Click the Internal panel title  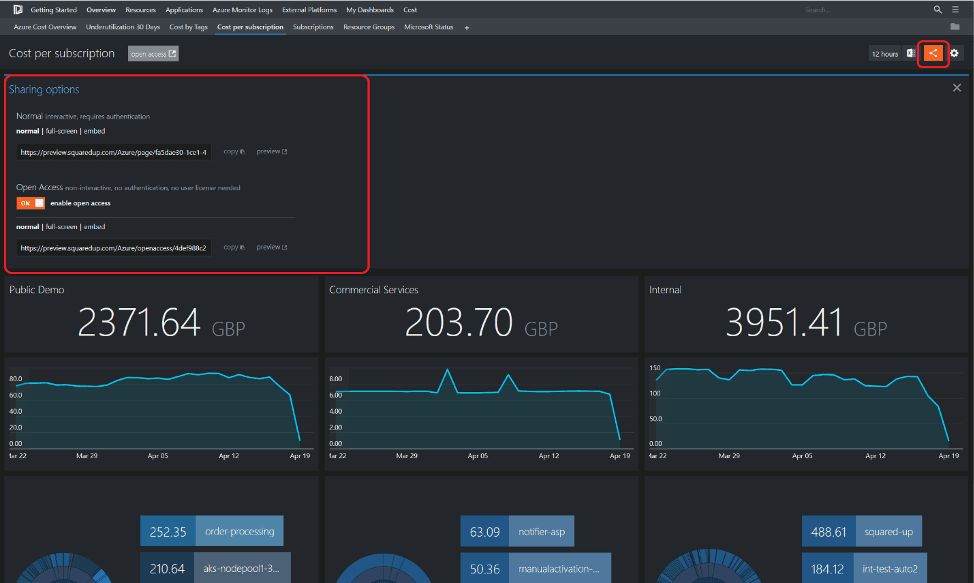665,290
